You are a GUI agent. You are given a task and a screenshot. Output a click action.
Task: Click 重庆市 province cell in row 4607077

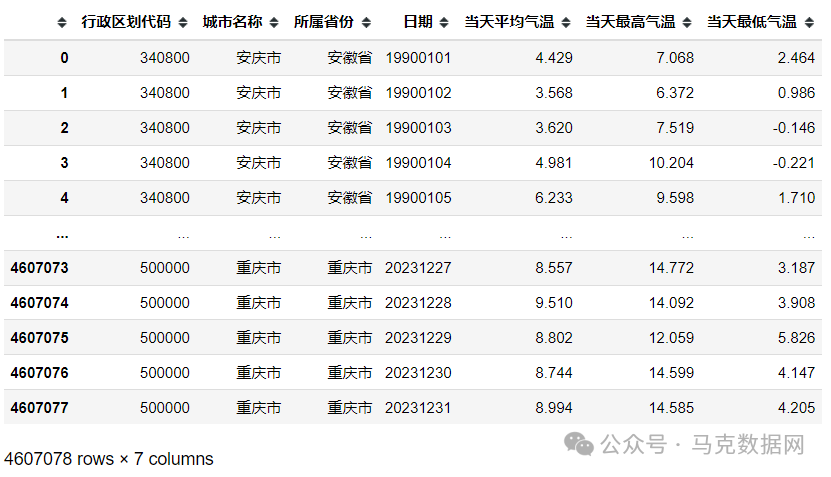point(350,408)
